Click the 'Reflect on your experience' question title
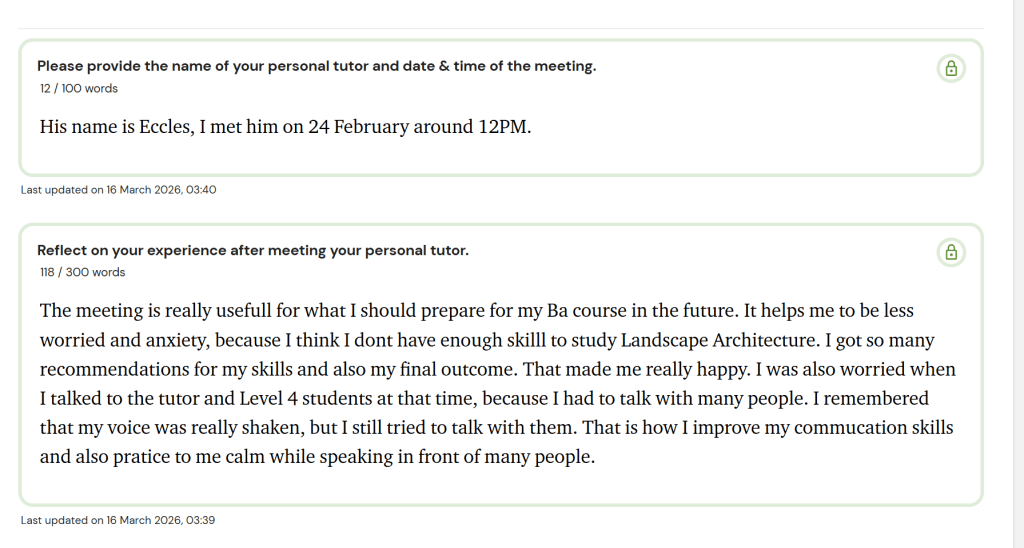Image resolution: width=1024 pixels, height=548 pixels. pyautogui.click(x=252, y=250)
